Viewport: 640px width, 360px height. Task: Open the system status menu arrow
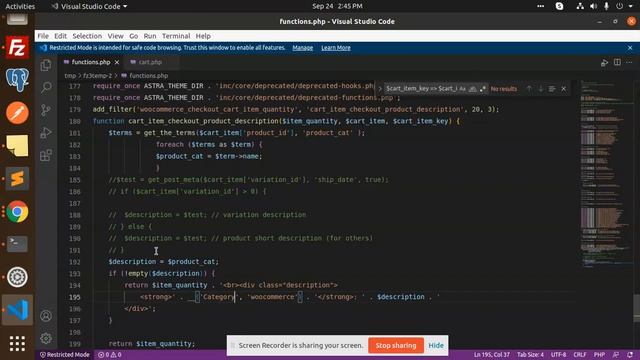pos(631,6)
